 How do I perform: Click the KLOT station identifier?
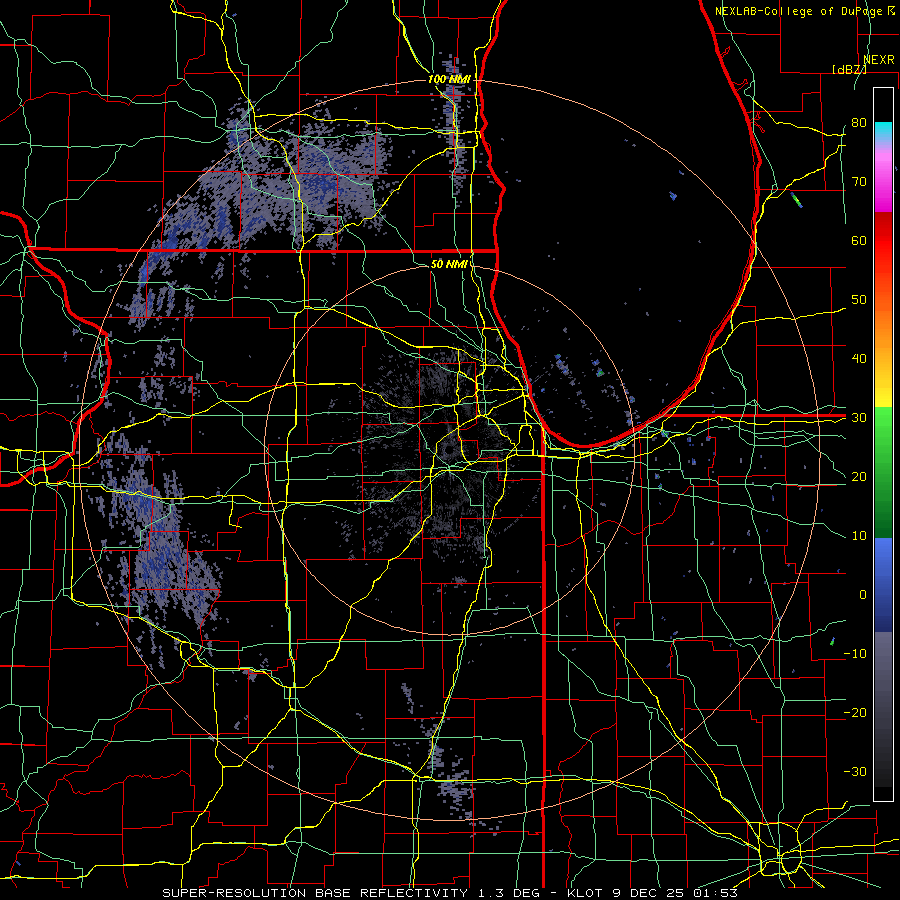pos(585,893)
